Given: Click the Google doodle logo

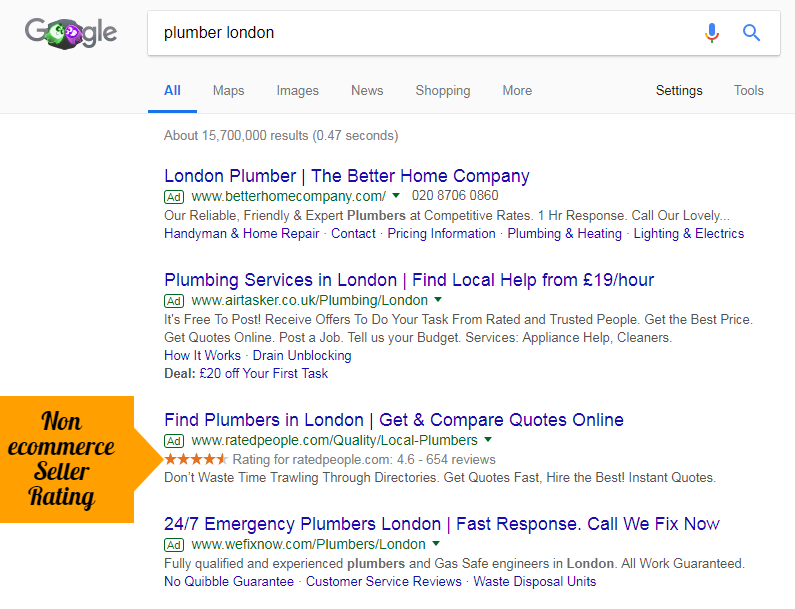Looking at the screenshot, I should tap(71, 33).
